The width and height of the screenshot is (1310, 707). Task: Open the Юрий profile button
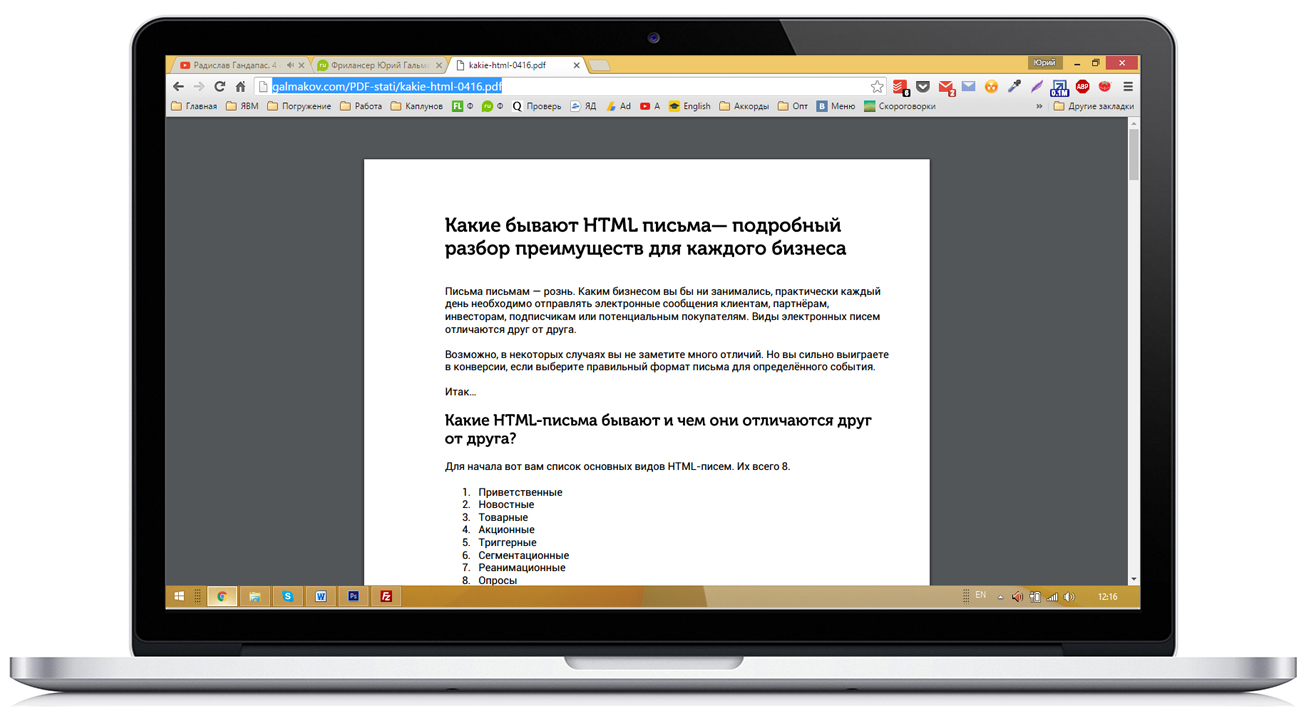point(1044,62)
